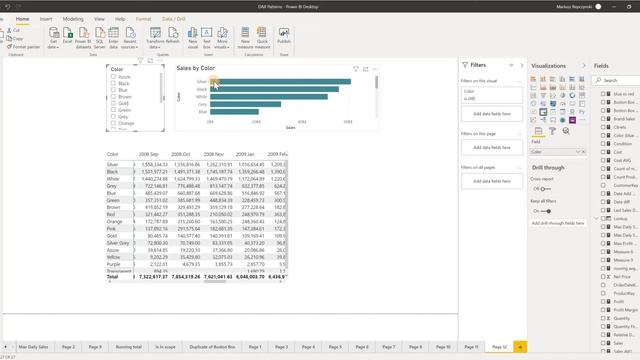The height and width of the screenshot is (360, 640).
Task: Create a New measure
Action: point(245,38)
